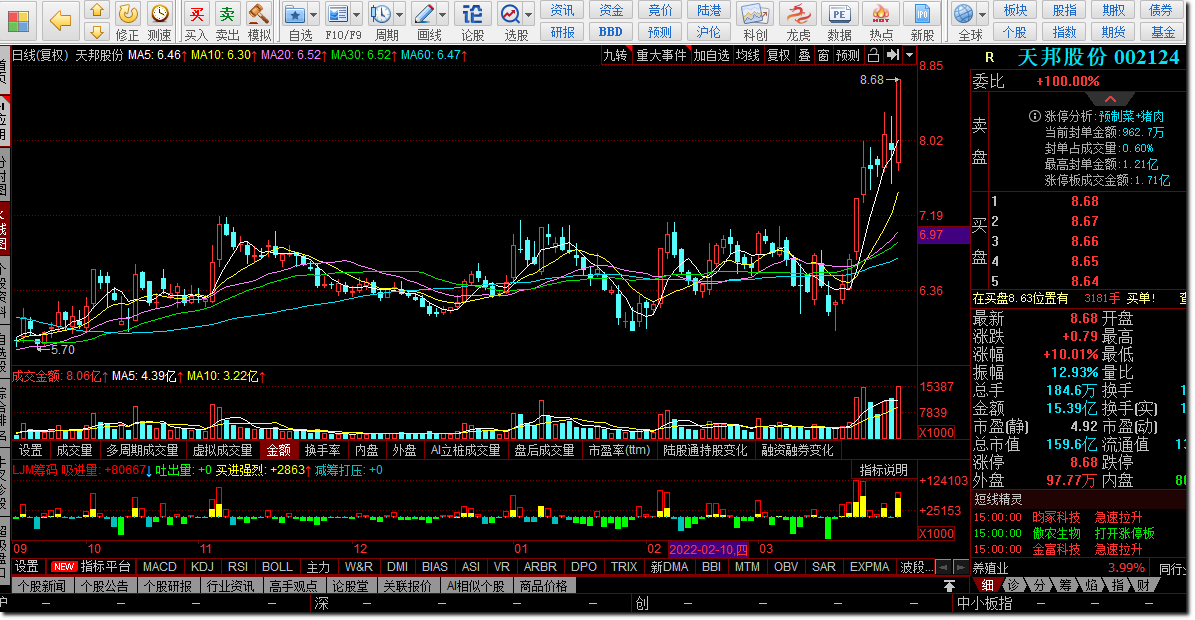Open 昀冢科技 in short-term alerts
Screen dimensions: 1195x620
point(1056,517)
